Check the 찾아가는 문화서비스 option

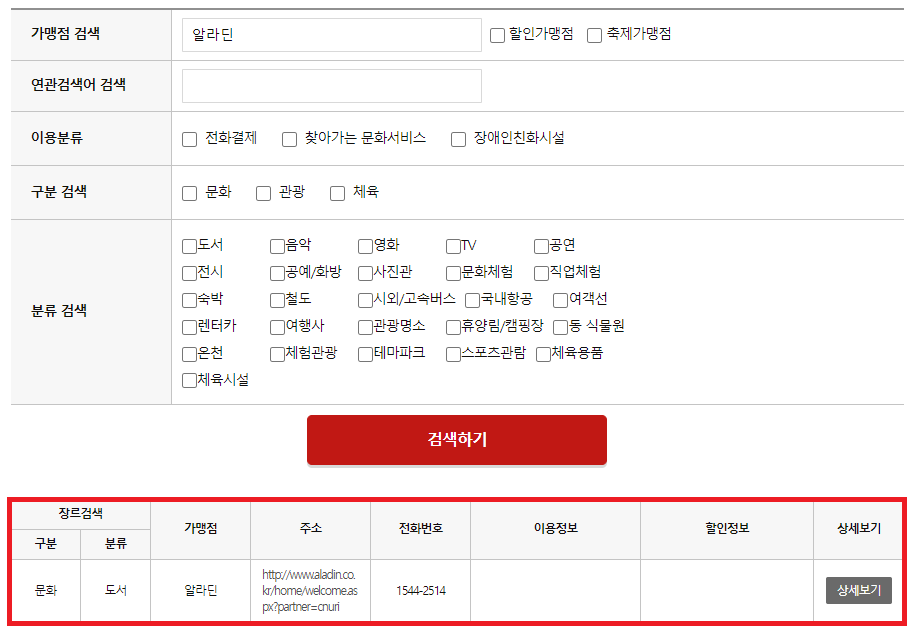pyautogui.click(x=290, y=139)
